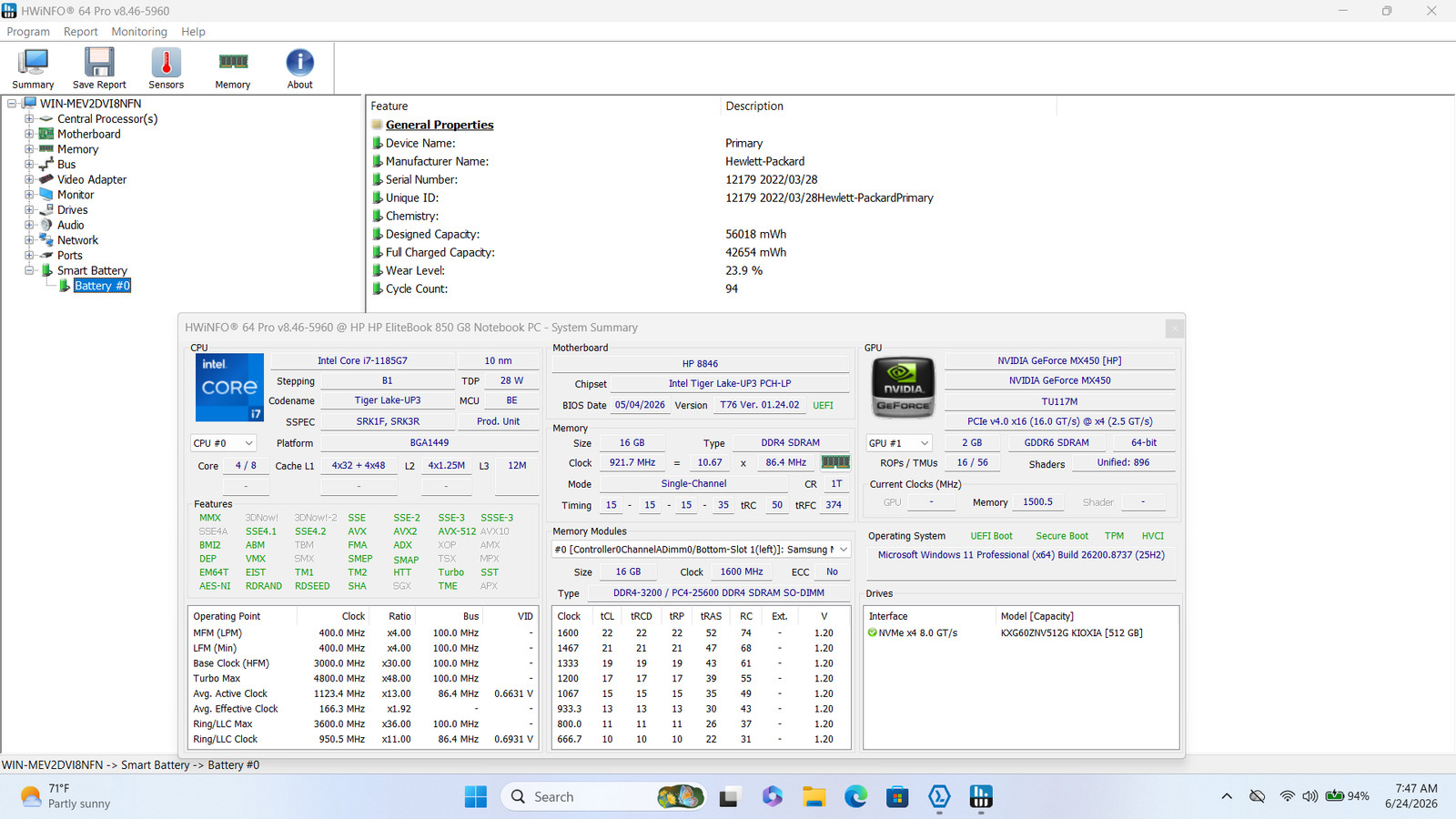Open the Monitoring menu
Image resolution: width=1456 pixels, height=819 pixels.
pyautogui.click(x=139, y=32)
